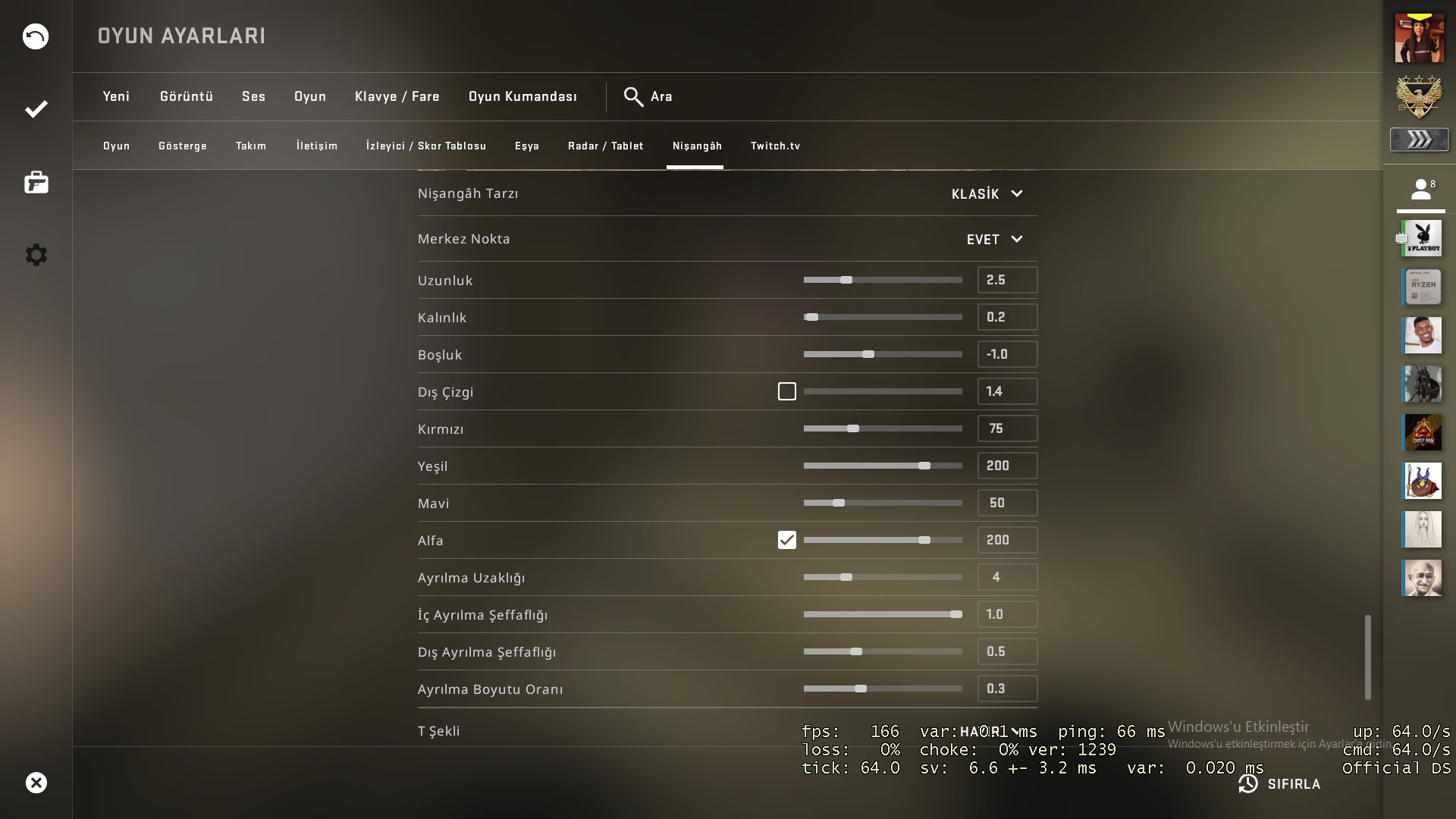Click the Uzunluk value input field
This screenshot has height=819, width=1456.
[1006, 280]
